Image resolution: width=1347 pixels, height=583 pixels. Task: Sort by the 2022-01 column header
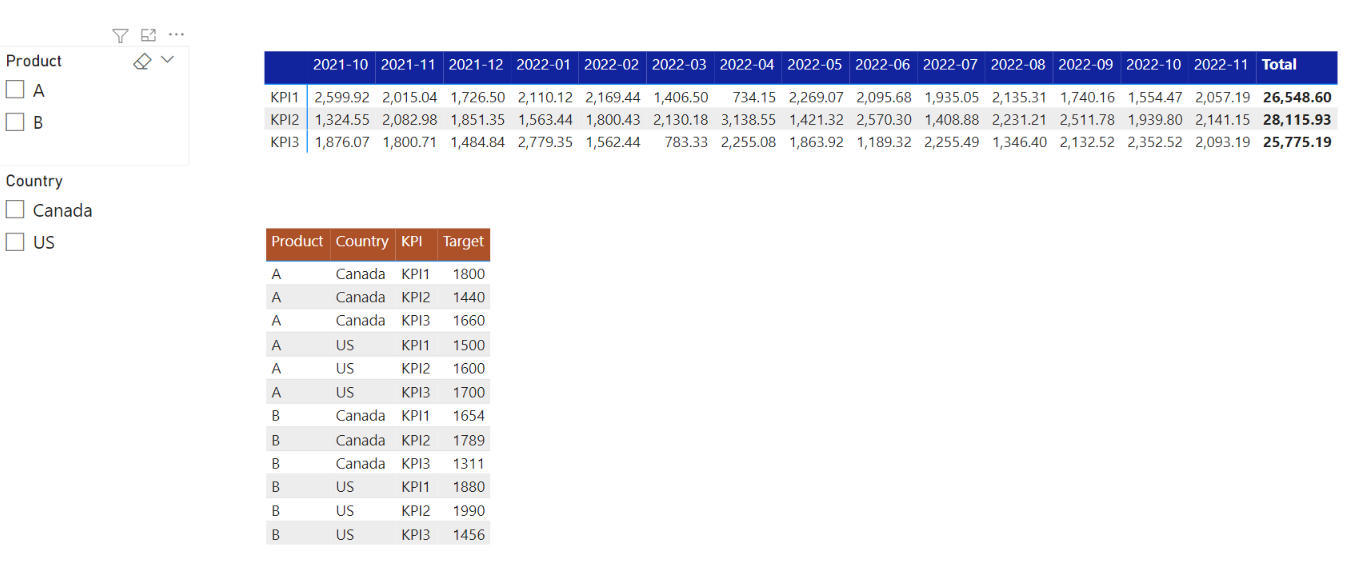(544, 65)
